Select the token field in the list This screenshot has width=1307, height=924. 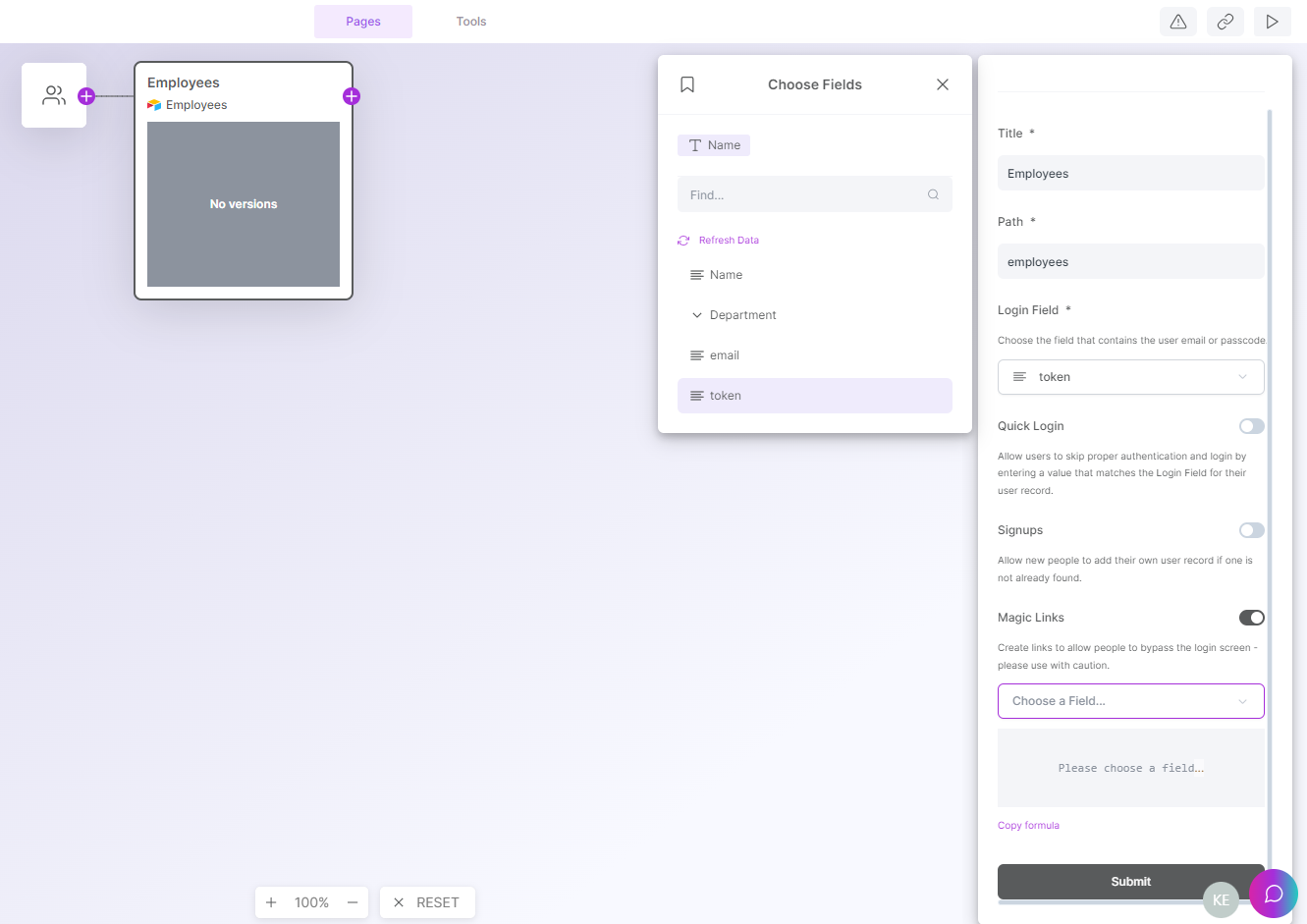[815, 396]
